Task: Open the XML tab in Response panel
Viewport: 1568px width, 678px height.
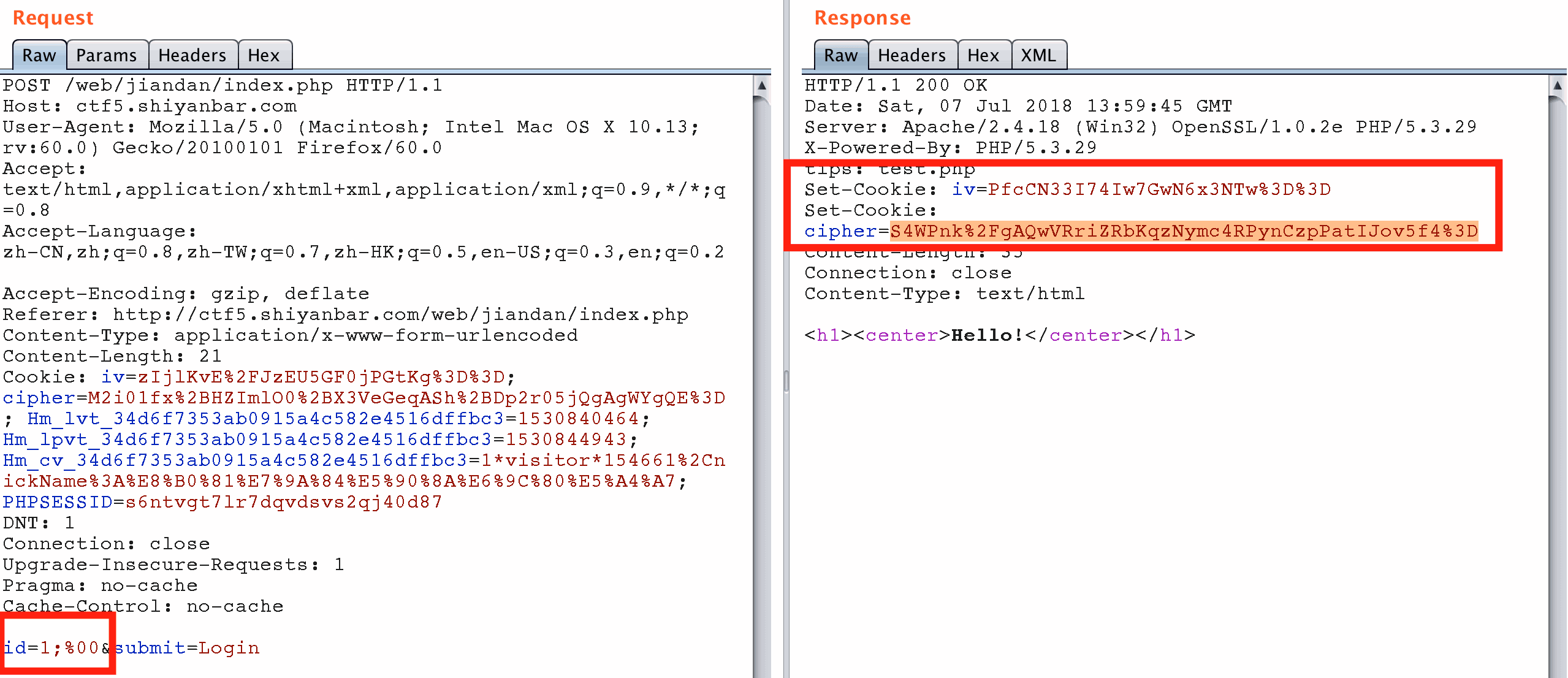Action: 1039,55
